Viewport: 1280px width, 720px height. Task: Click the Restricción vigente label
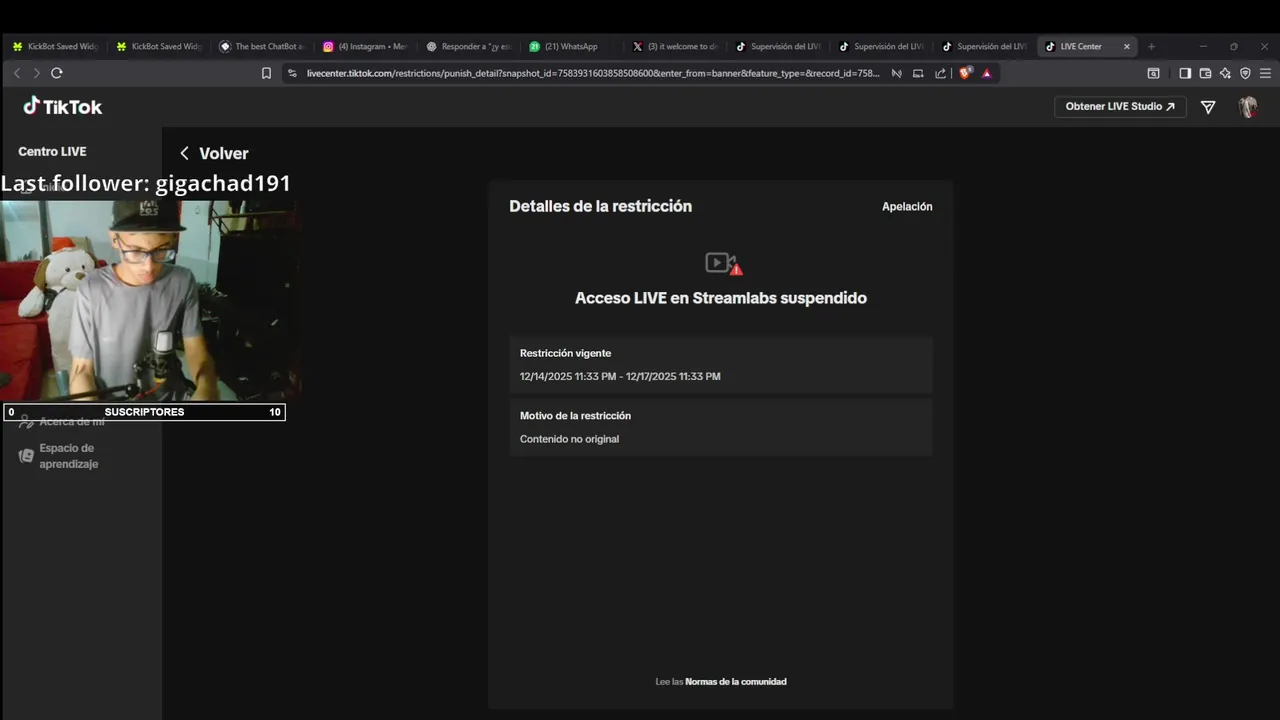click(565, 353)
